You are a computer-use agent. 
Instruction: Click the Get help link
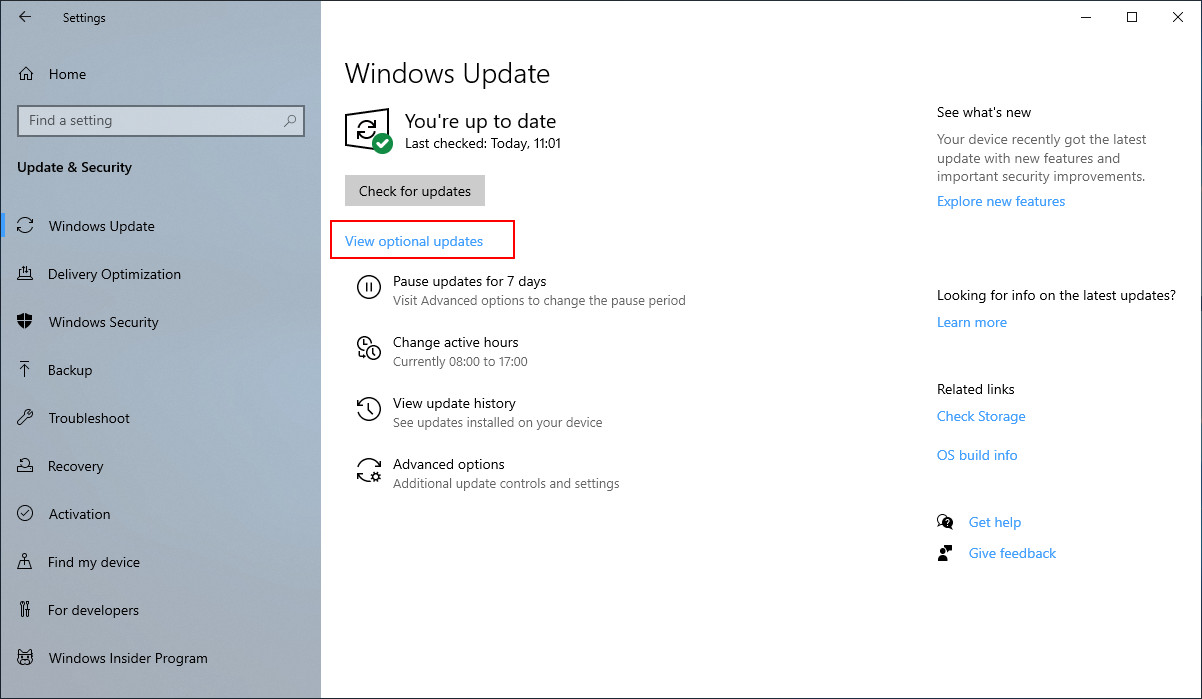click(x=995, y=522)
